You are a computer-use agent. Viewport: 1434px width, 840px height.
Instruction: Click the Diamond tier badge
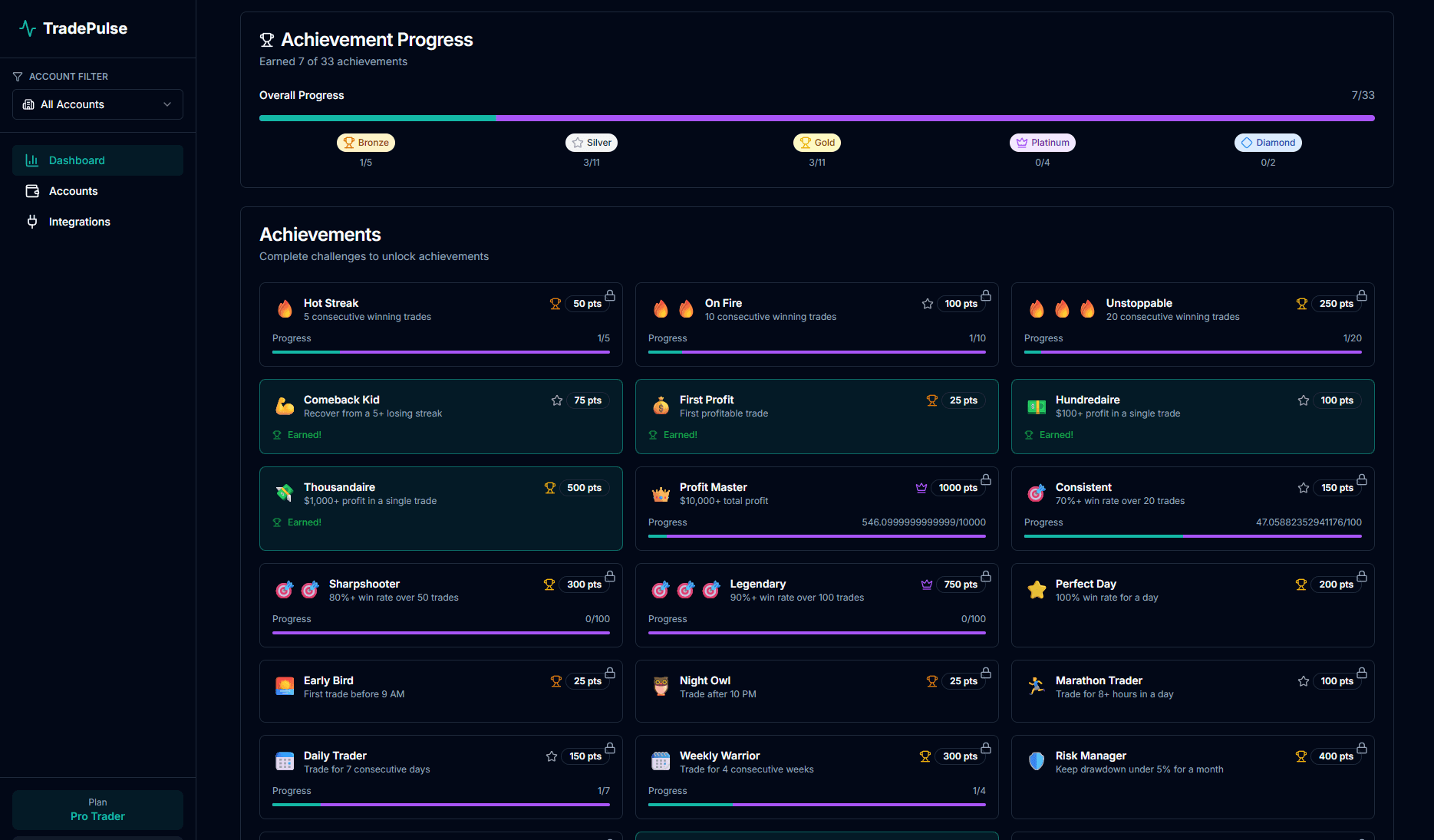pyautogui.click(x=1268, y=143)
